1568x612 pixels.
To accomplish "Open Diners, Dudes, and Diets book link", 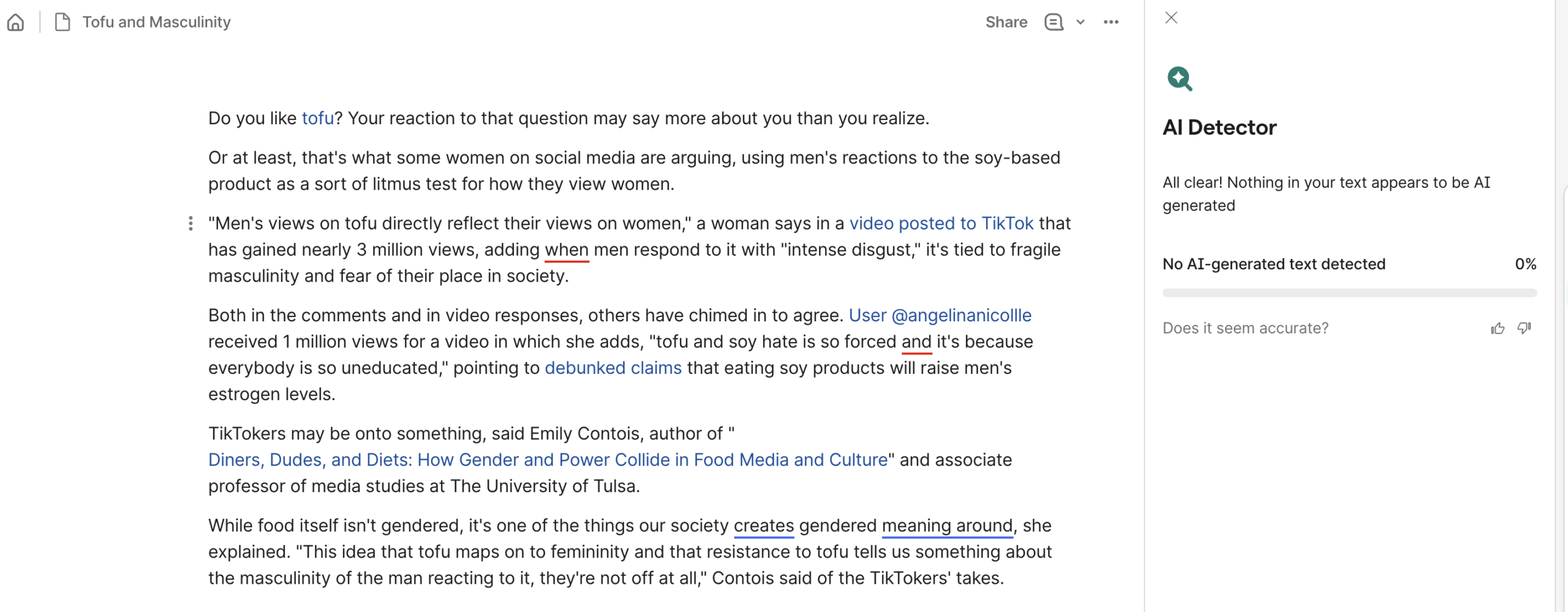I will 548,460.
